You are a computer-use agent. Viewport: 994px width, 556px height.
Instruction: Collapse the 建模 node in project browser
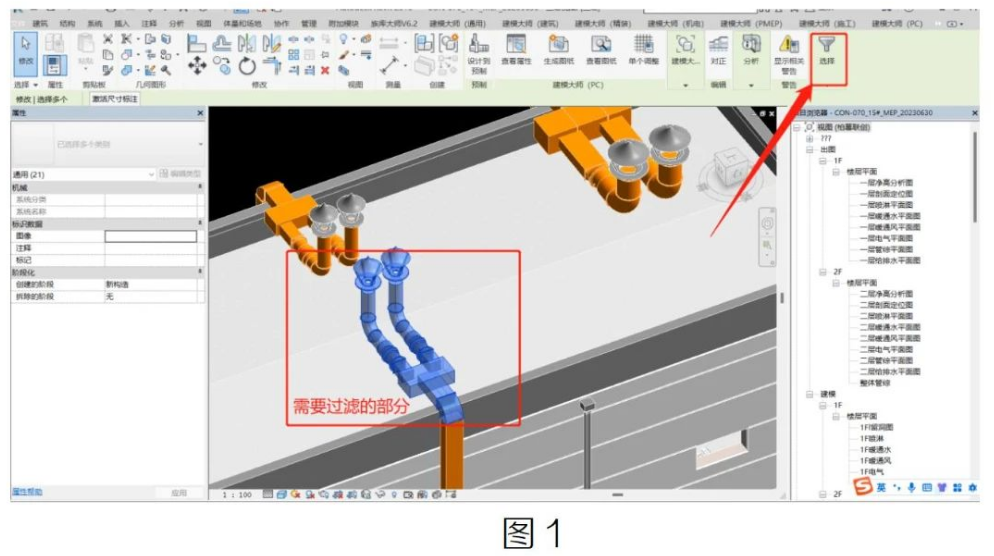click(x=810, y=394)
